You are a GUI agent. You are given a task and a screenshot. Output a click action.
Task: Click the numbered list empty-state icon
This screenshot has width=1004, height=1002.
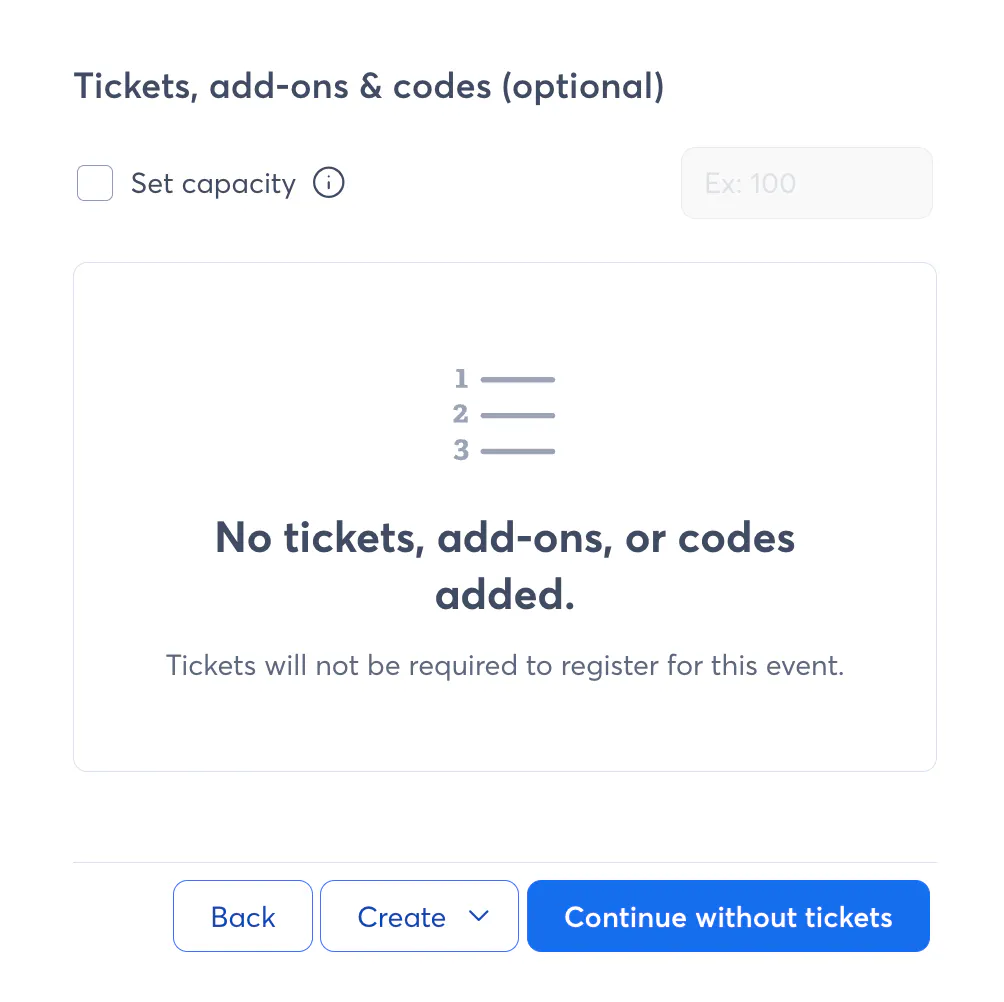point(504,415)
